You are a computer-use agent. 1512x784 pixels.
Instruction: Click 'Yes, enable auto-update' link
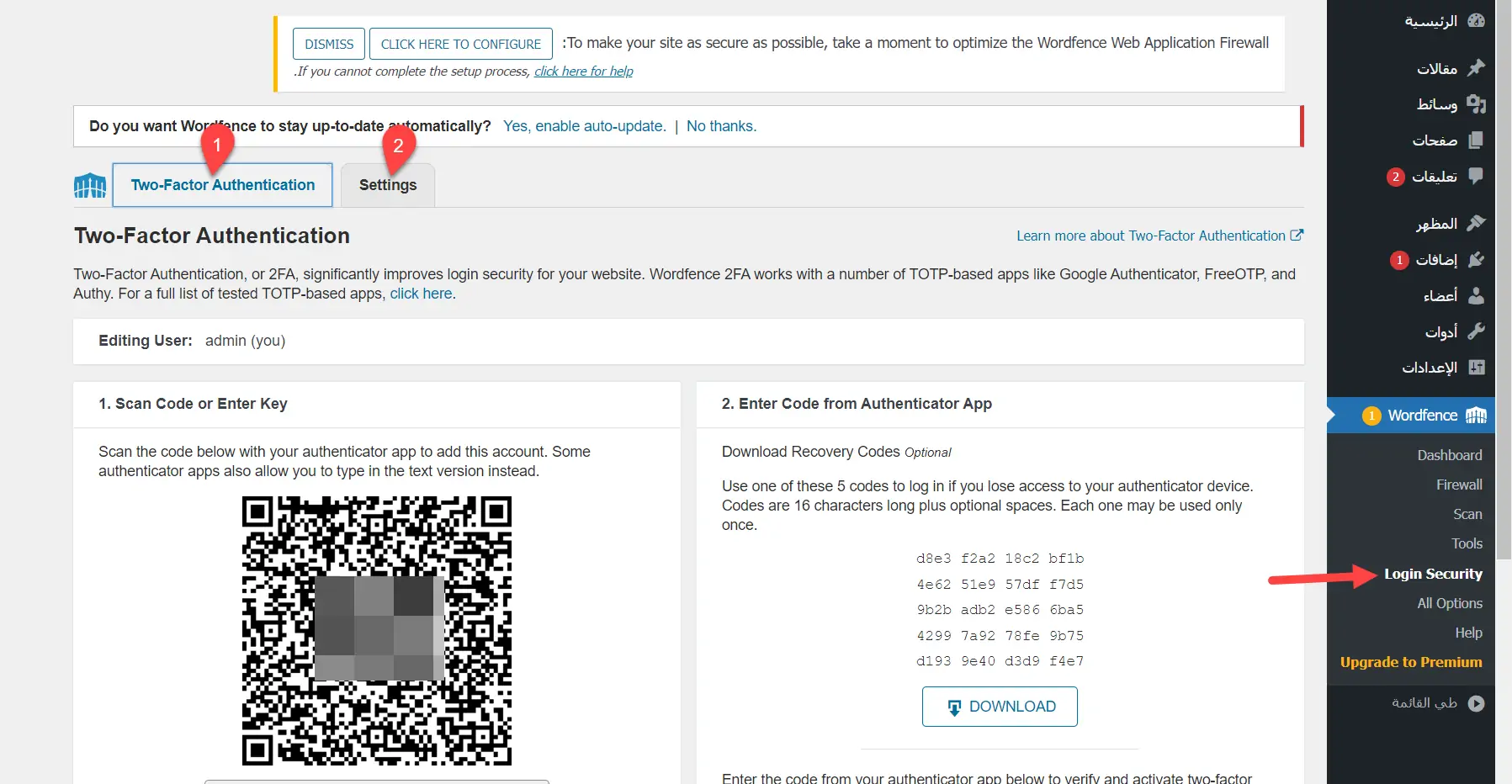pos(584,126)
